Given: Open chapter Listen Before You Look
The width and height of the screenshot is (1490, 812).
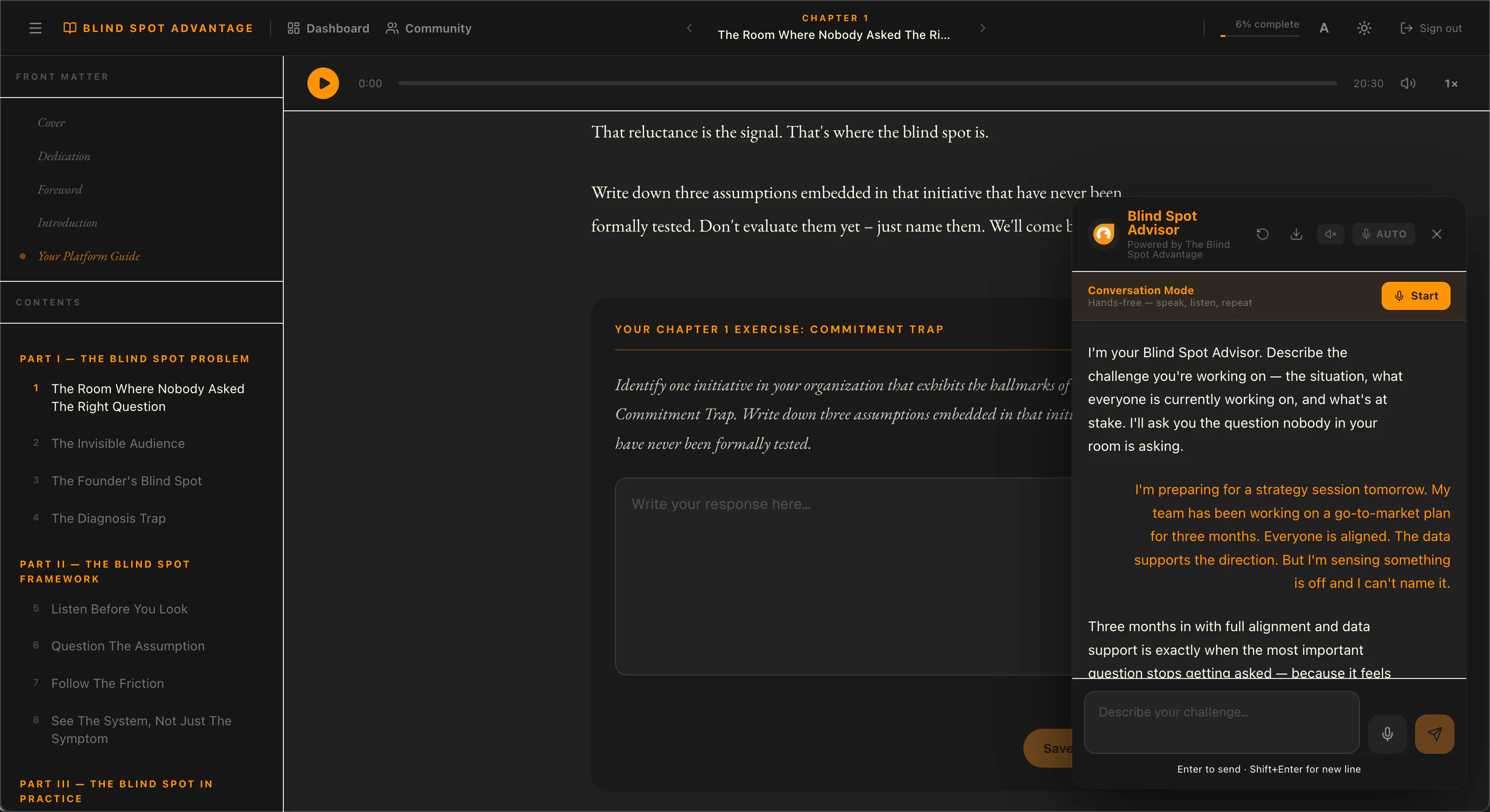Looking at the screenshot, I should click(119, 609).
